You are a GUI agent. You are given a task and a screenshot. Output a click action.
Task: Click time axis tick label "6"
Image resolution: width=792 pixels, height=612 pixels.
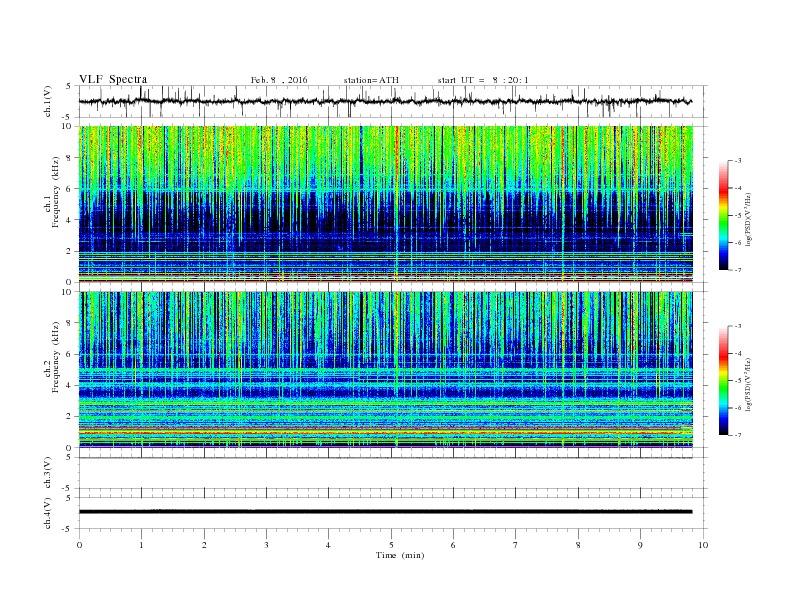[453, 545]
